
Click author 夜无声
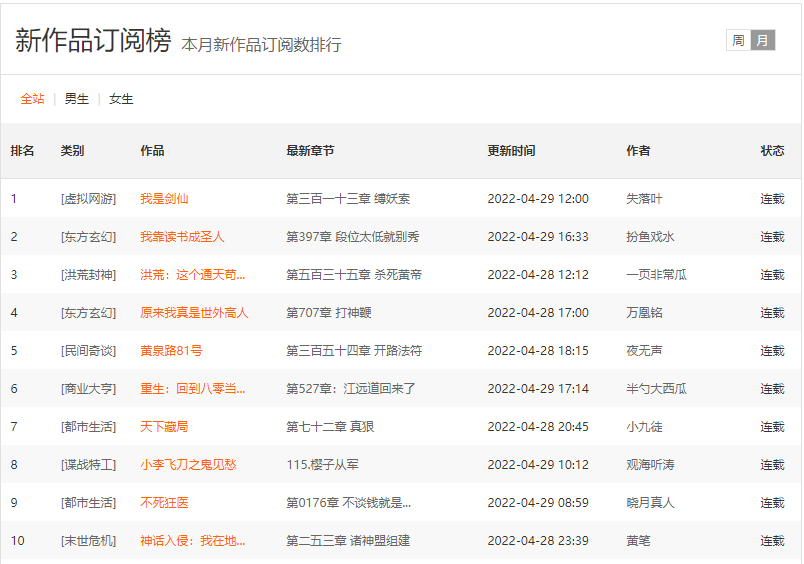[x=644, y=350]
